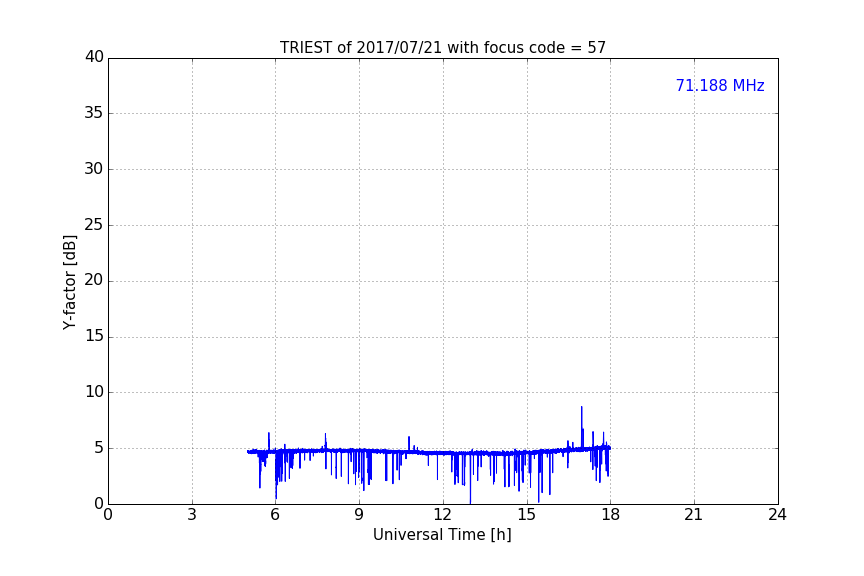Click the y-axis tick label 40

tap(94, 57)
